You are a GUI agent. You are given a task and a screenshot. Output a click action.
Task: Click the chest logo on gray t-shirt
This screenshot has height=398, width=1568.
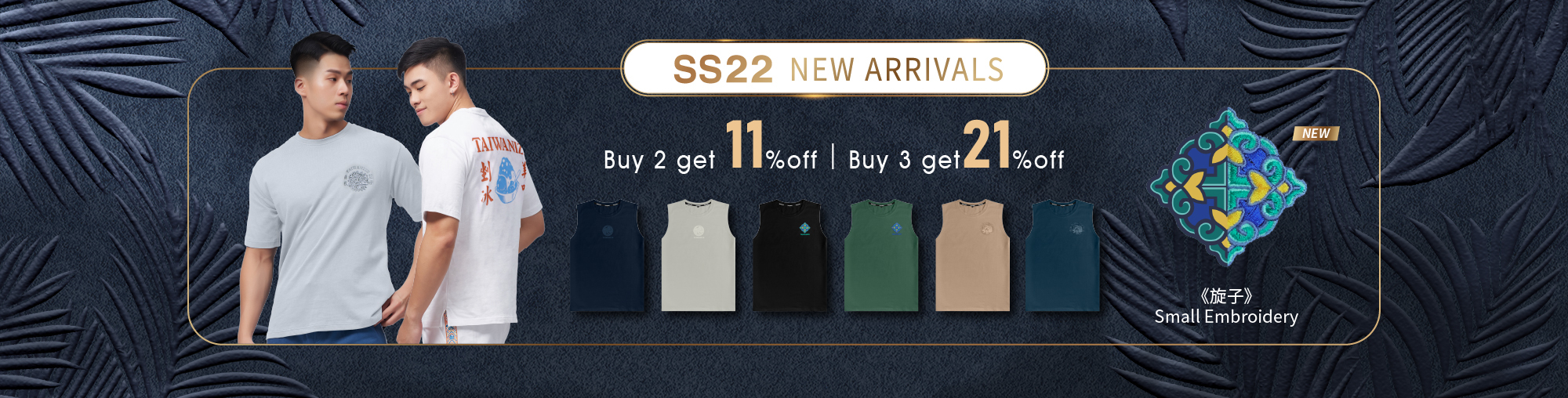[x=359, y=177]
